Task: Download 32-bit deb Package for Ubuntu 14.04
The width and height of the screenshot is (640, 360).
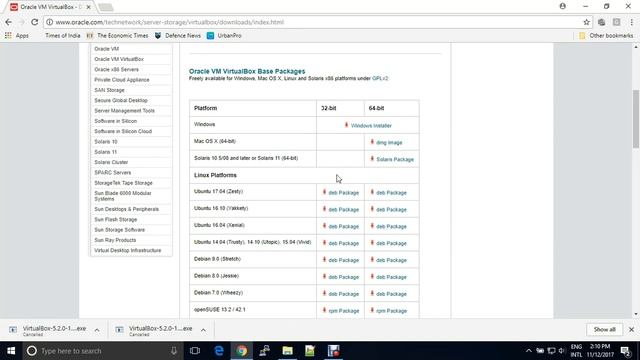Action: coord(343,243)
